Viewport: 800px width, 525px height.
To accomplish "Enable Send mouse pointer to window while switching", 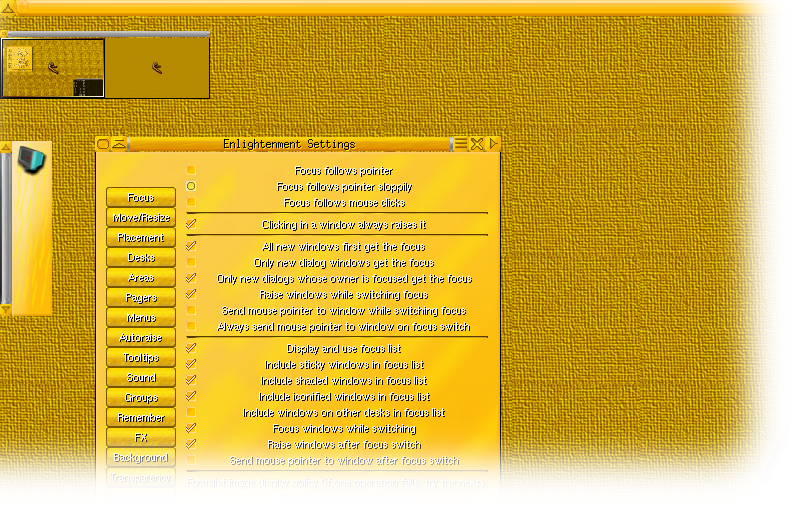I will [191, 310].
